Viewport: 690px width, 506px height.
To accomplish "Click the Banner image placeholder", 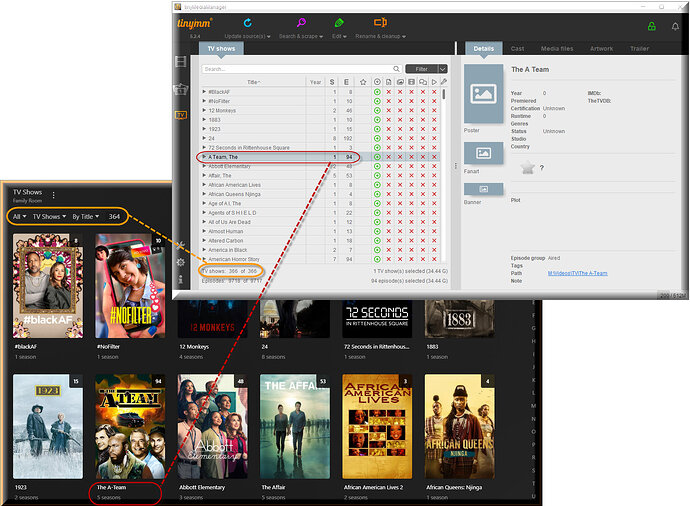I will (483, 189).
